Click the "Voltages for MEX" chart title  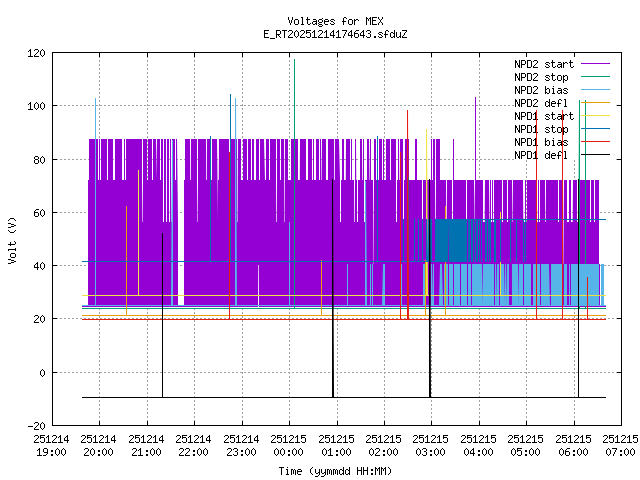pos(335,21)
